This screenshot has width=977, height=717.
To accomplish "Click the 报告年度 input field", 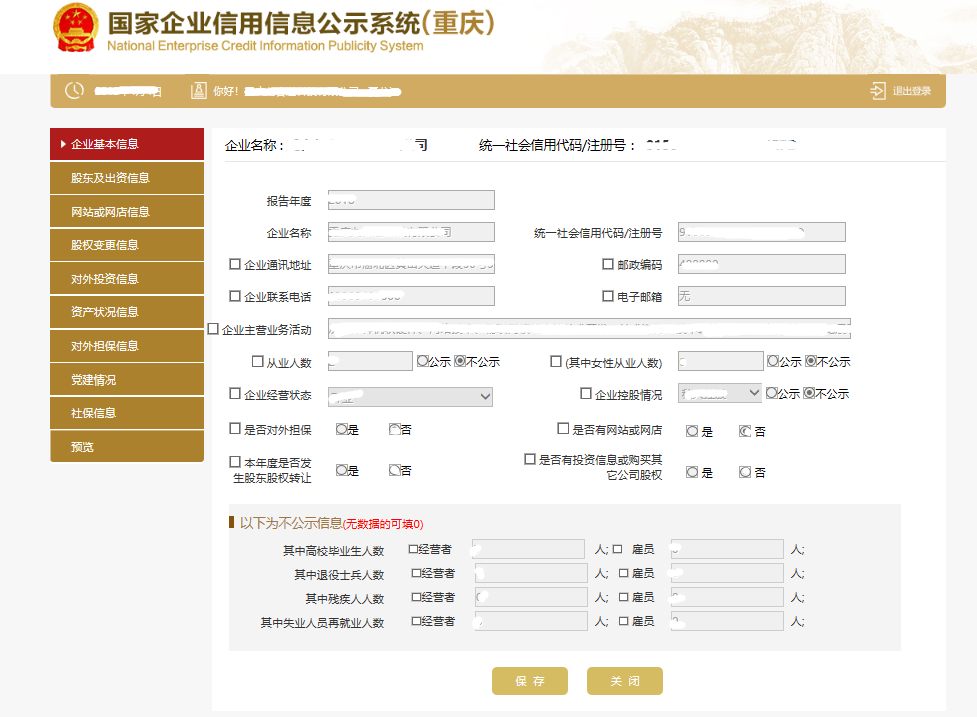I will pos(410,199).
